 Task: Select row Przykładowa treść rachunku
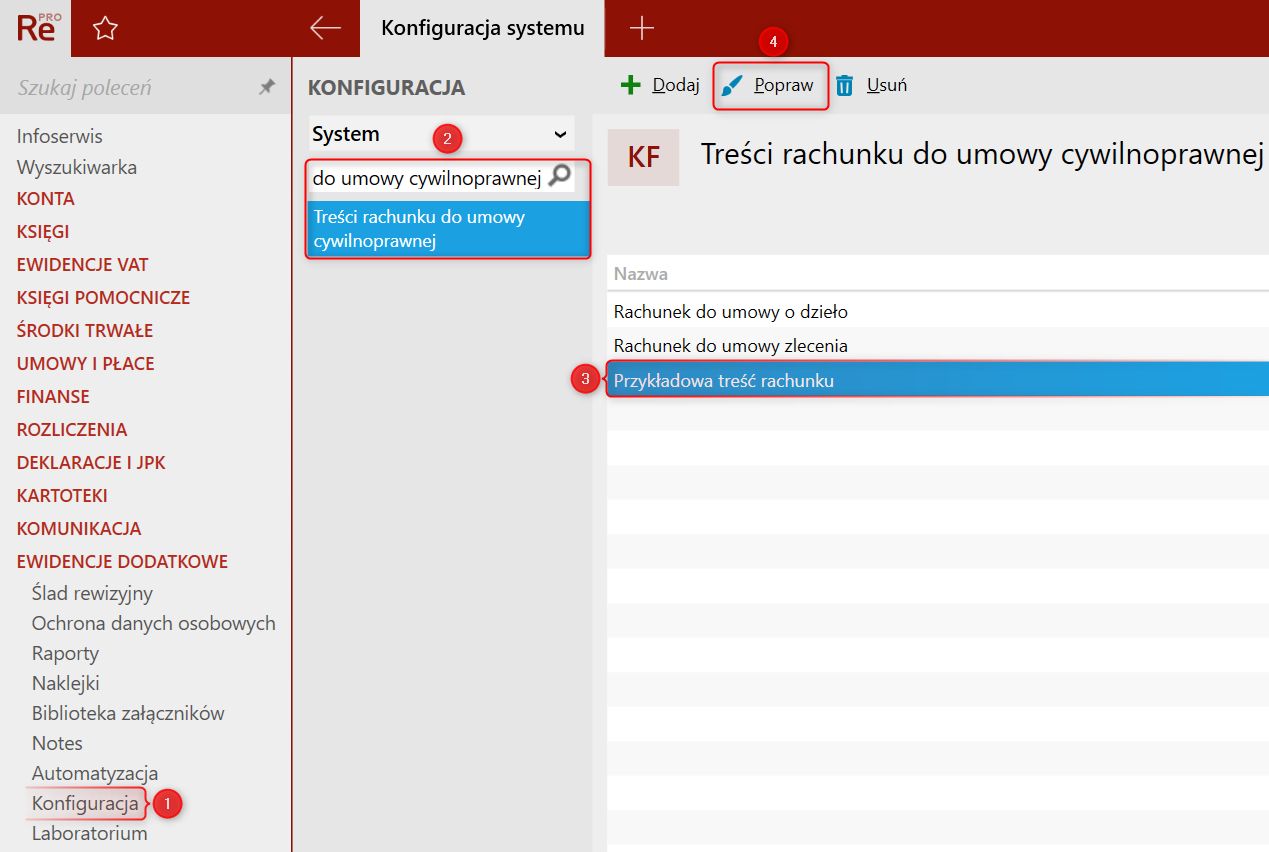[x=938, y=381]
